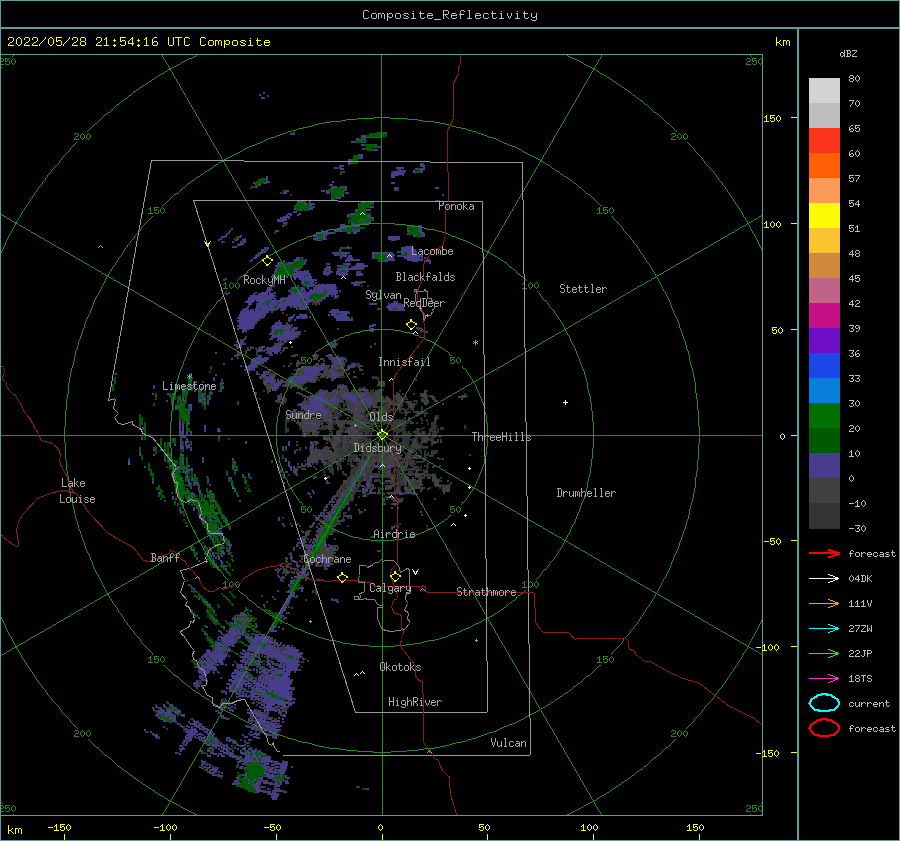Click the Vulcan town label
Screen dimensions: 900x841
(x=508, y=743)
